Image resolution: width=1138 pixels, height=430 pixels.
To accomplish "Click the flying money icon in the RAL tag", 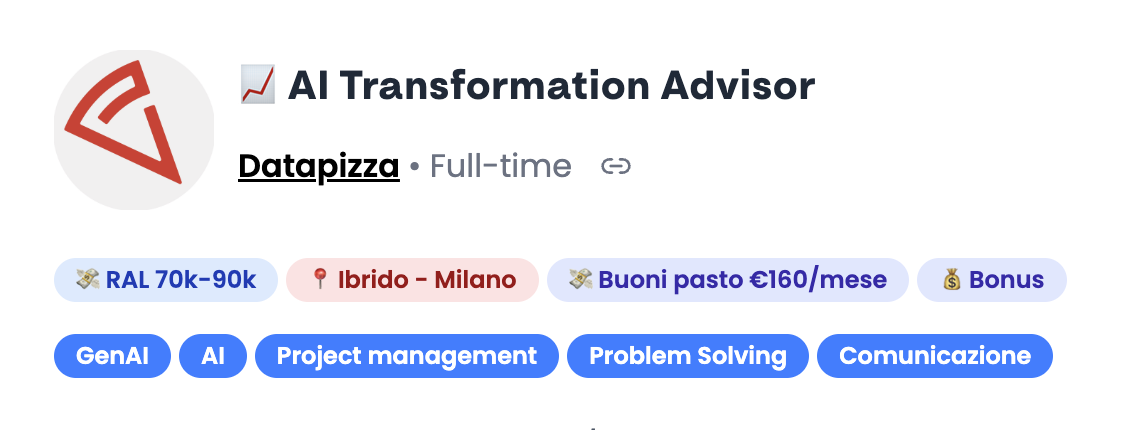I will point(88,280).
